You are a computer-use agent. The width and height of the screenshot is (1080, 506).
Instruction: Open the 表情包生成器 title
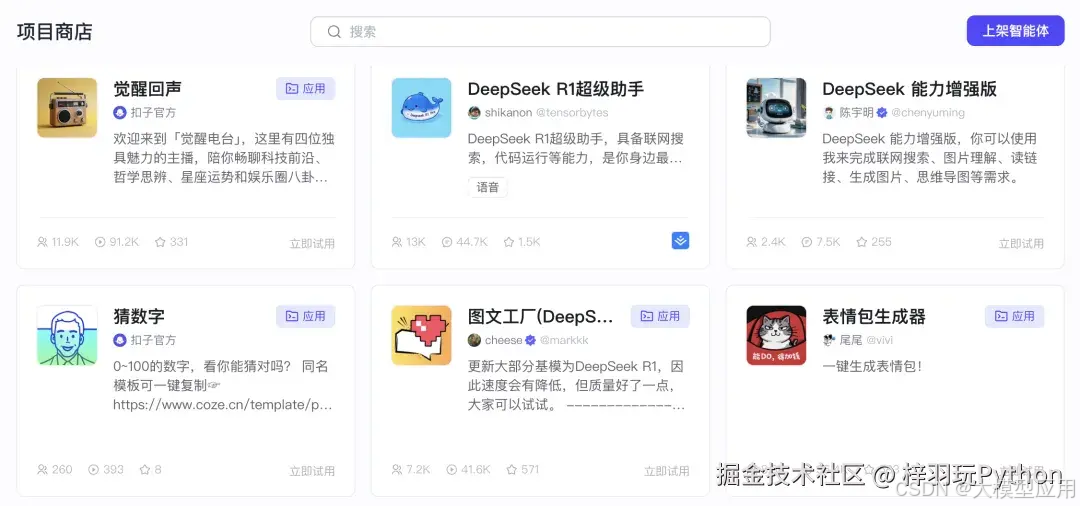tap(874, 317)
